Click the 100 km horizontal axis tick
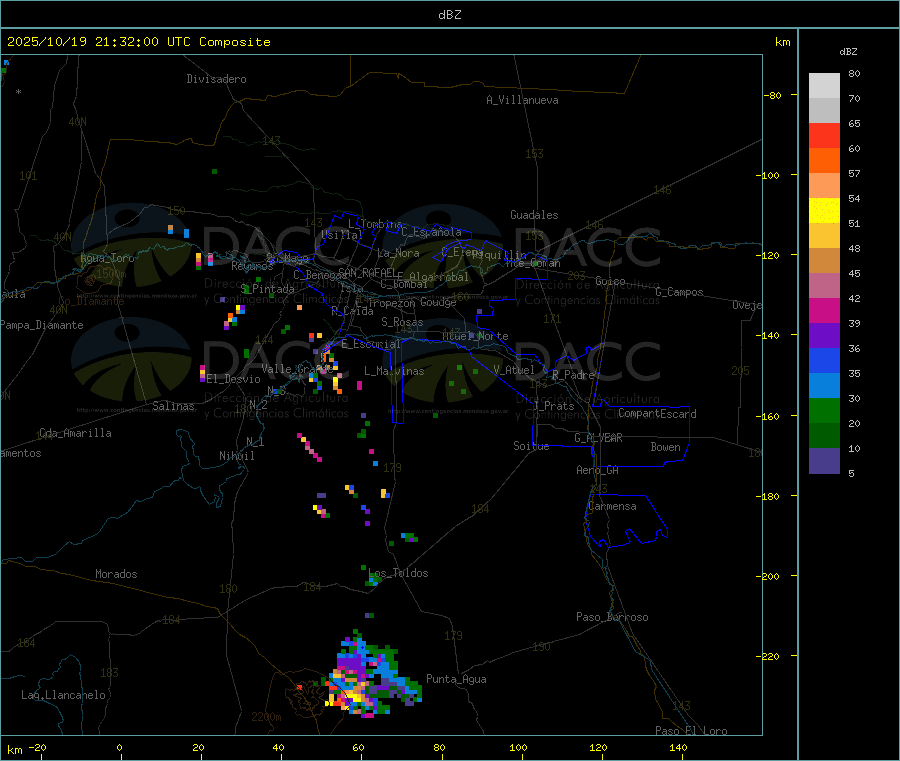The width and height of the screenshot is (900, 761). click(518, 747)
